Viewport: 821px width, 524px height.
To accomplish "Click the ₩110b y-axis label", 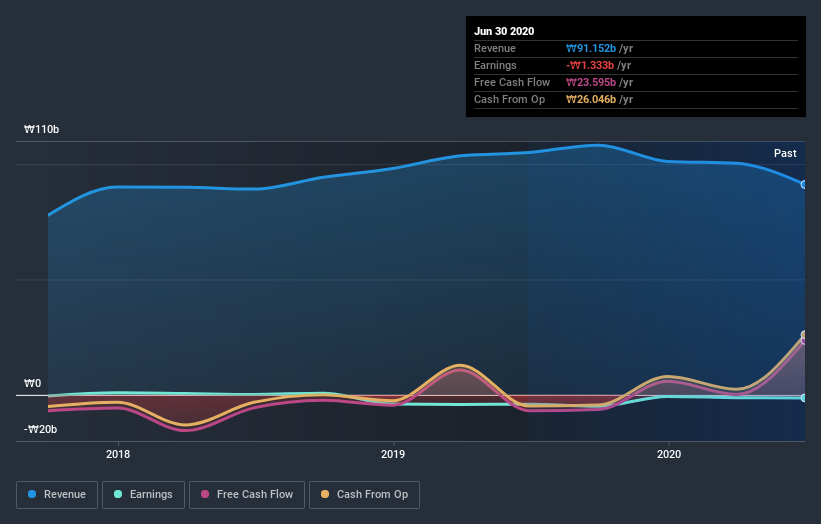I will coord(41,129).
